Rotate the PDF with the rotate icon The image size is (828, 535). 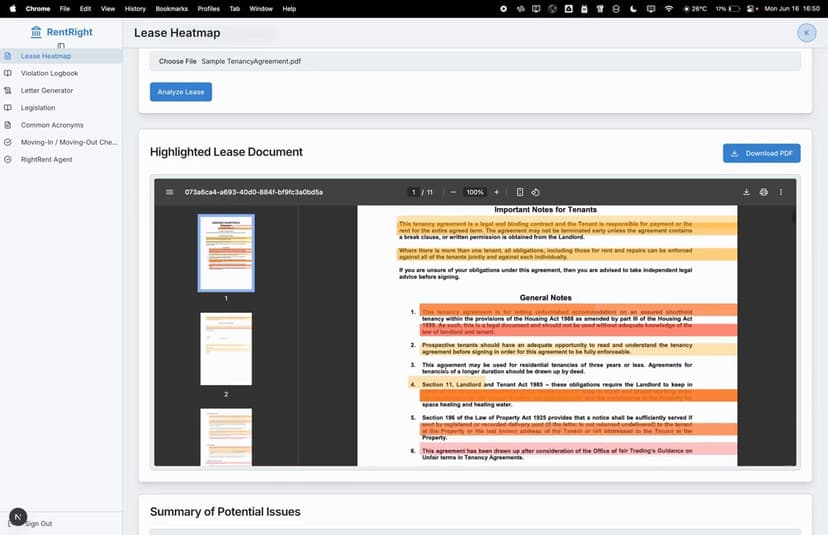click(x=535, y=192)
